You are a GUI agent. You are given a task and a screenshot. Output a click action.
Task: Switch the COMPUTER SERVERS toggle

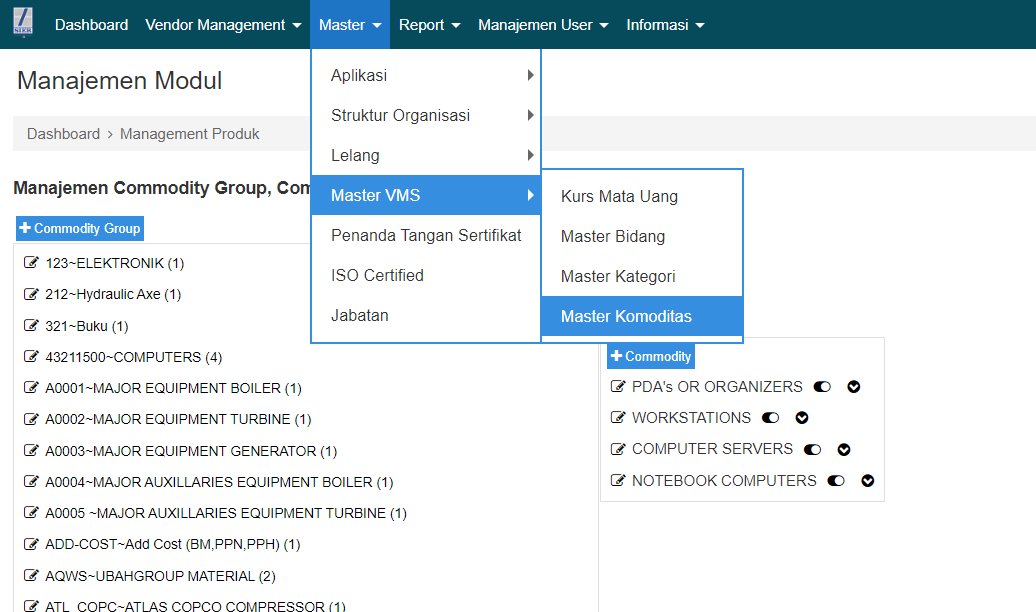click(812, 450)
